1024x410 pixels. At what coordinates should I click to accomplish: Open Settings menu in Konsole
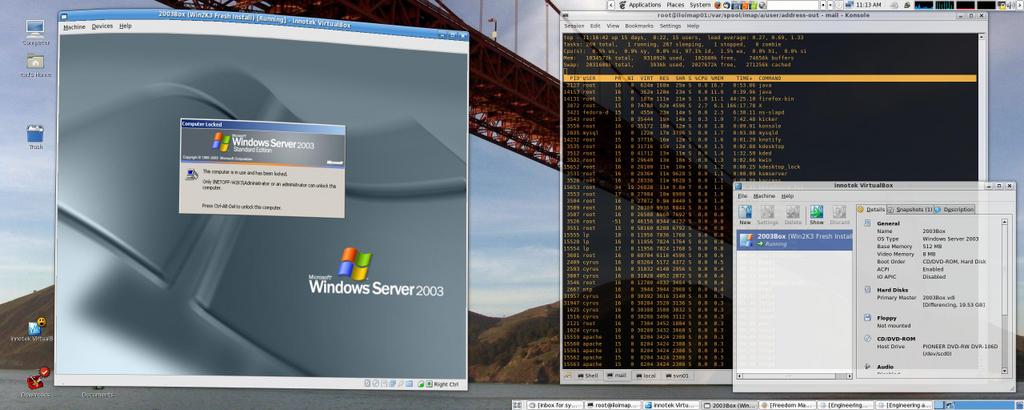click(x=670, y=26)
